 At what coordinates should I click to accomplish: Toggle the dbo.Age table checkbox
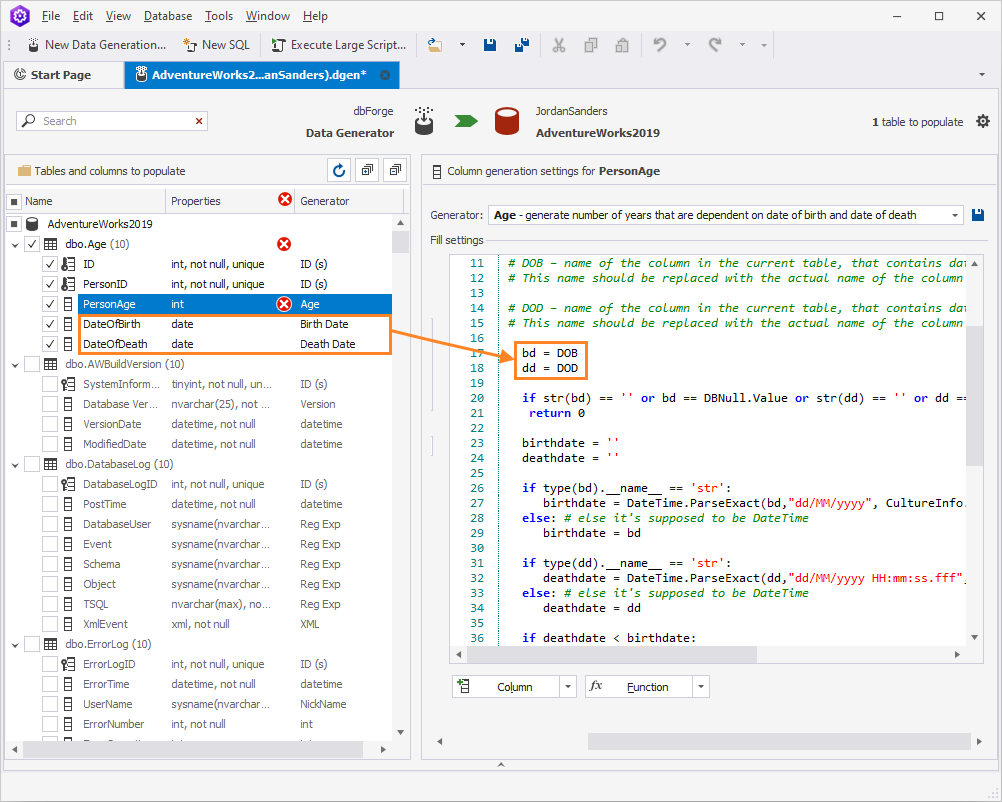coord(32,244)
